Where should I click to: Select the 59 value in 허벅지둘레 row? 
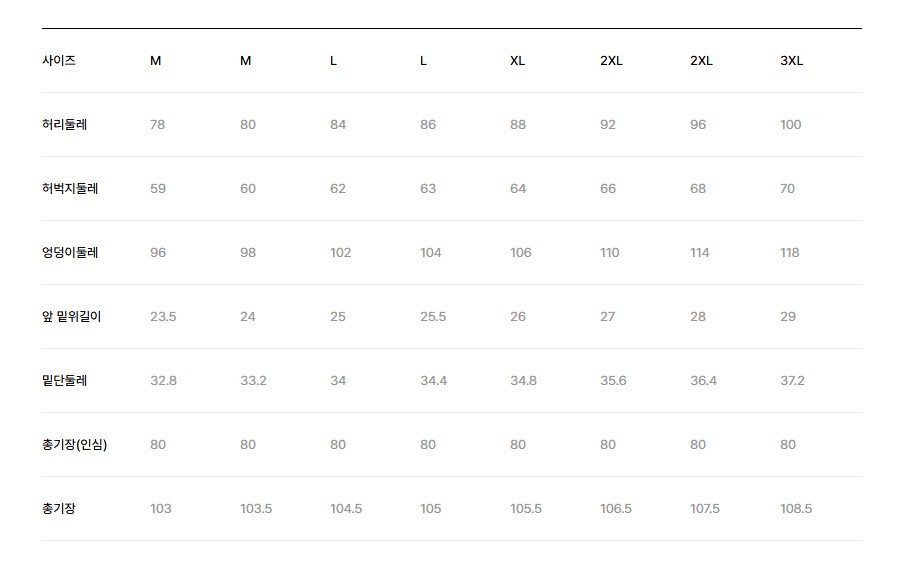(158, 189)
